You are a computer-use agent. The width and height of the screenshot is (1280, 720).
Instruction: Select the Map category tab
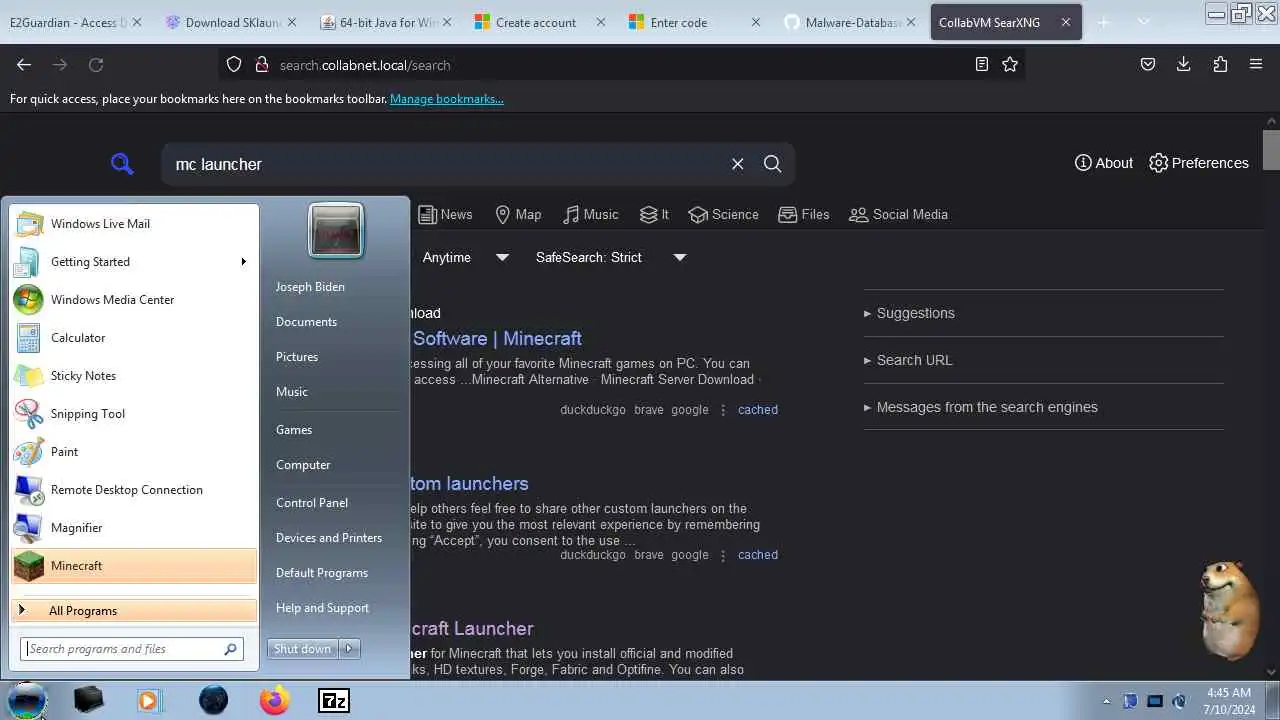pyautogui.click(x=518, y=214)
